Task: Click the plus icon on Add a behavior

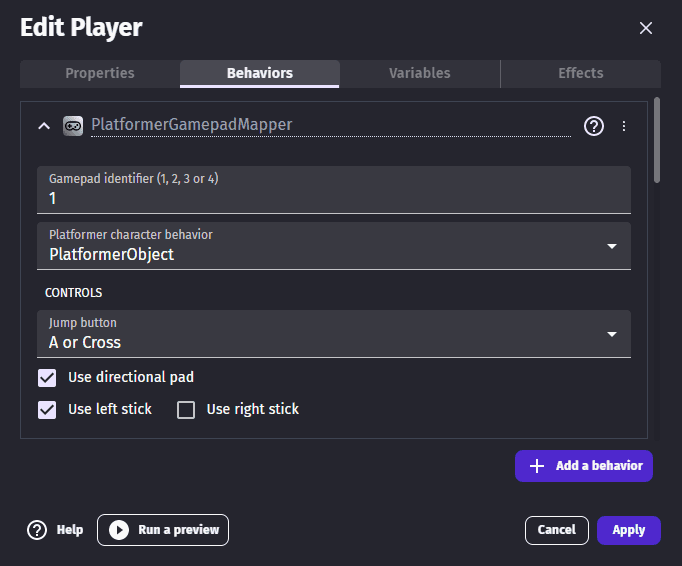Action: [x=537, y=466]
